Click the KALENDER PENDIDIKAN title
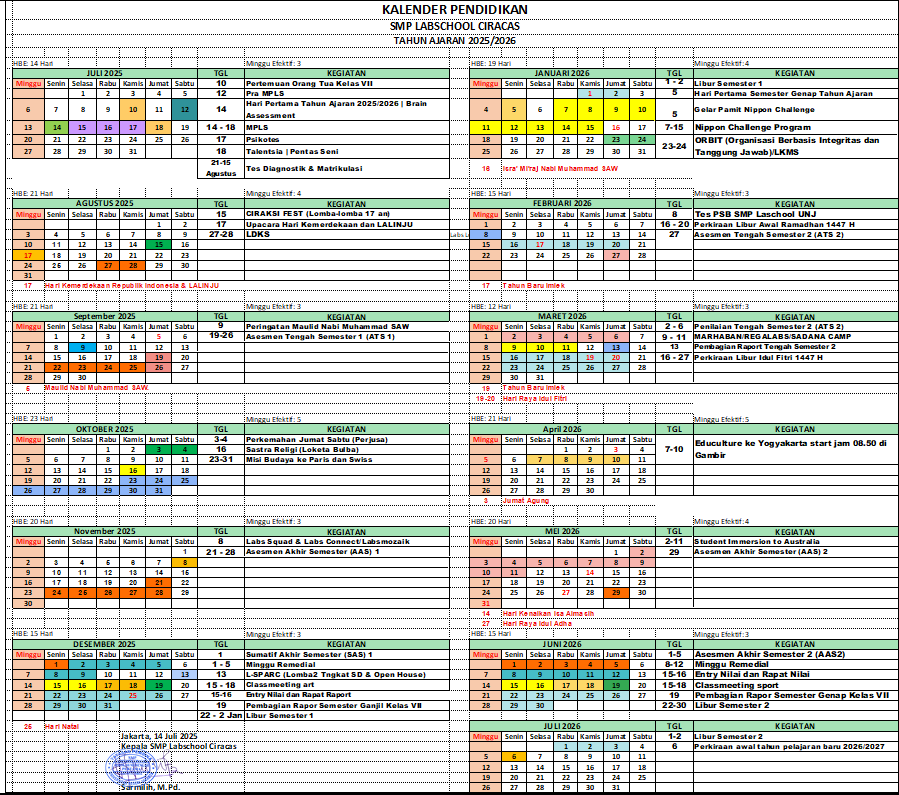899x795 pixels. tap(448, 10)
